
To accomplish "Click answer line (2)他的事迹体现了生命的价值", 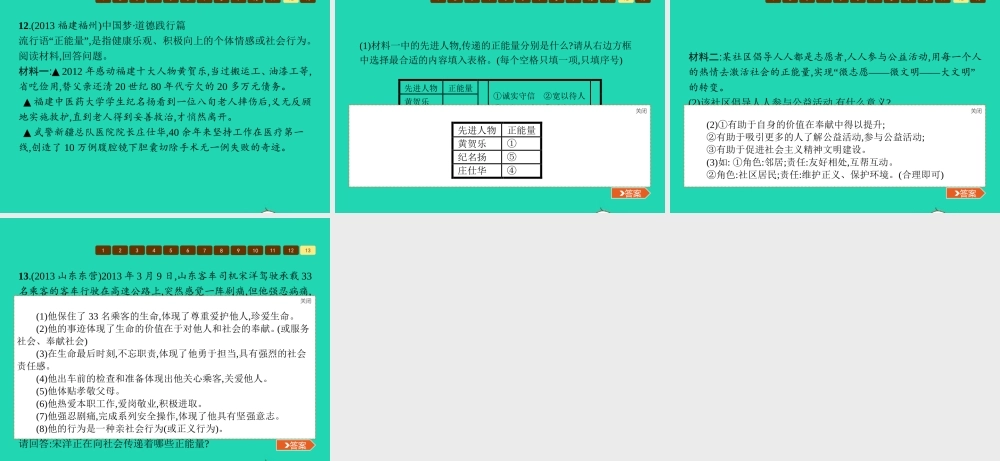I will click(164, 334).
